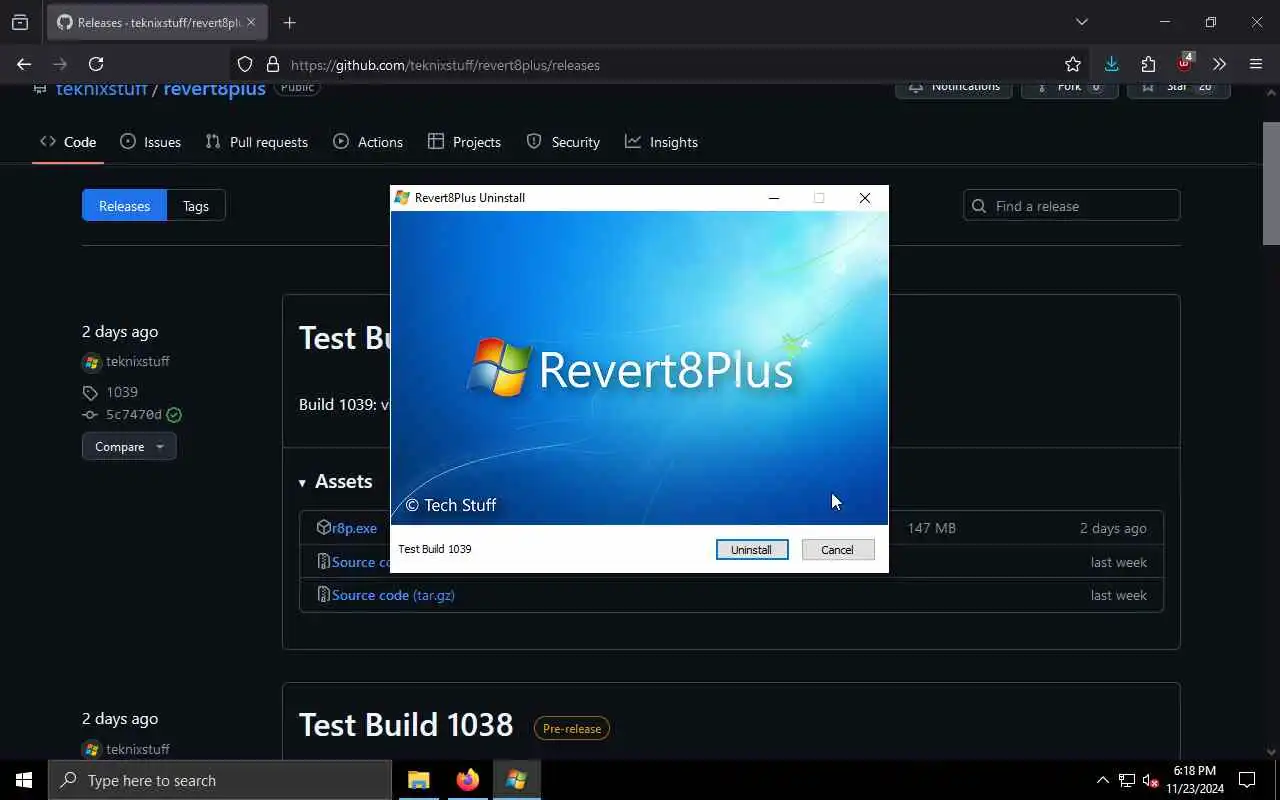Open the Code repository tab

click(68, 142)
